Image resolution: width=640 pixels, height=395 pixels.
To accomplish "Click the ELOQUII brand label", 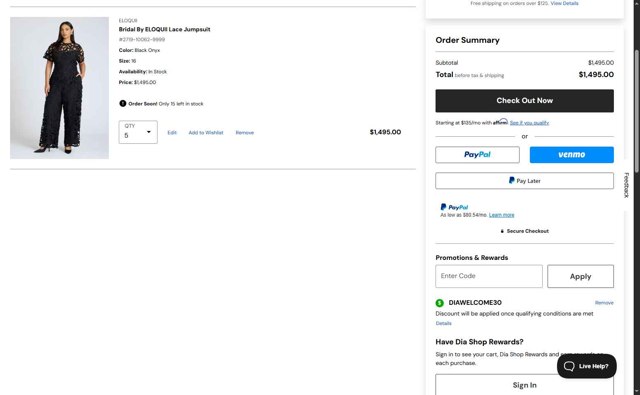I will pyautogui.click(x=128, y=20).
